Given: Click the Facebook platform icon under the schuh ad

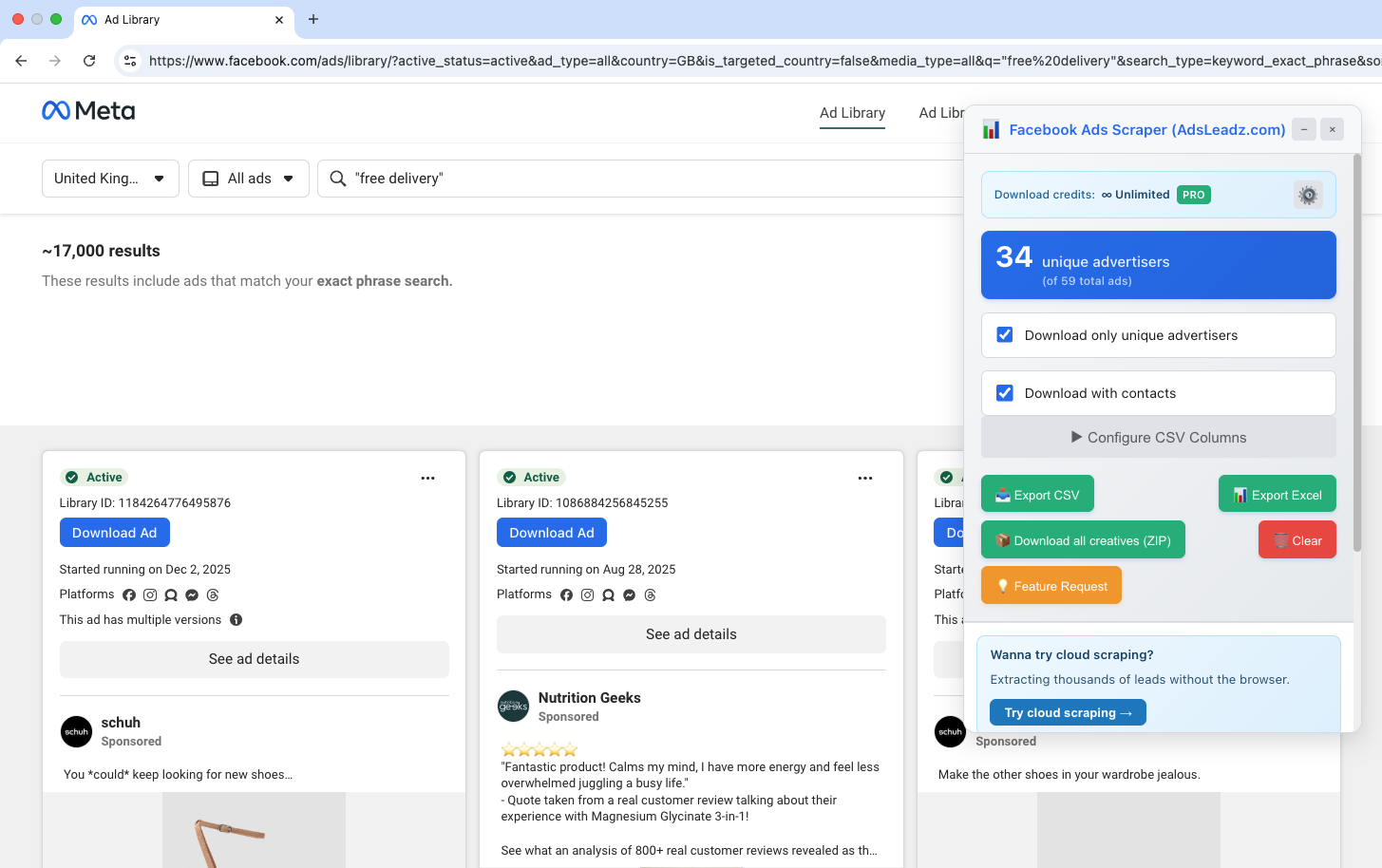Looking at the screenshot, I should point(129,594).
